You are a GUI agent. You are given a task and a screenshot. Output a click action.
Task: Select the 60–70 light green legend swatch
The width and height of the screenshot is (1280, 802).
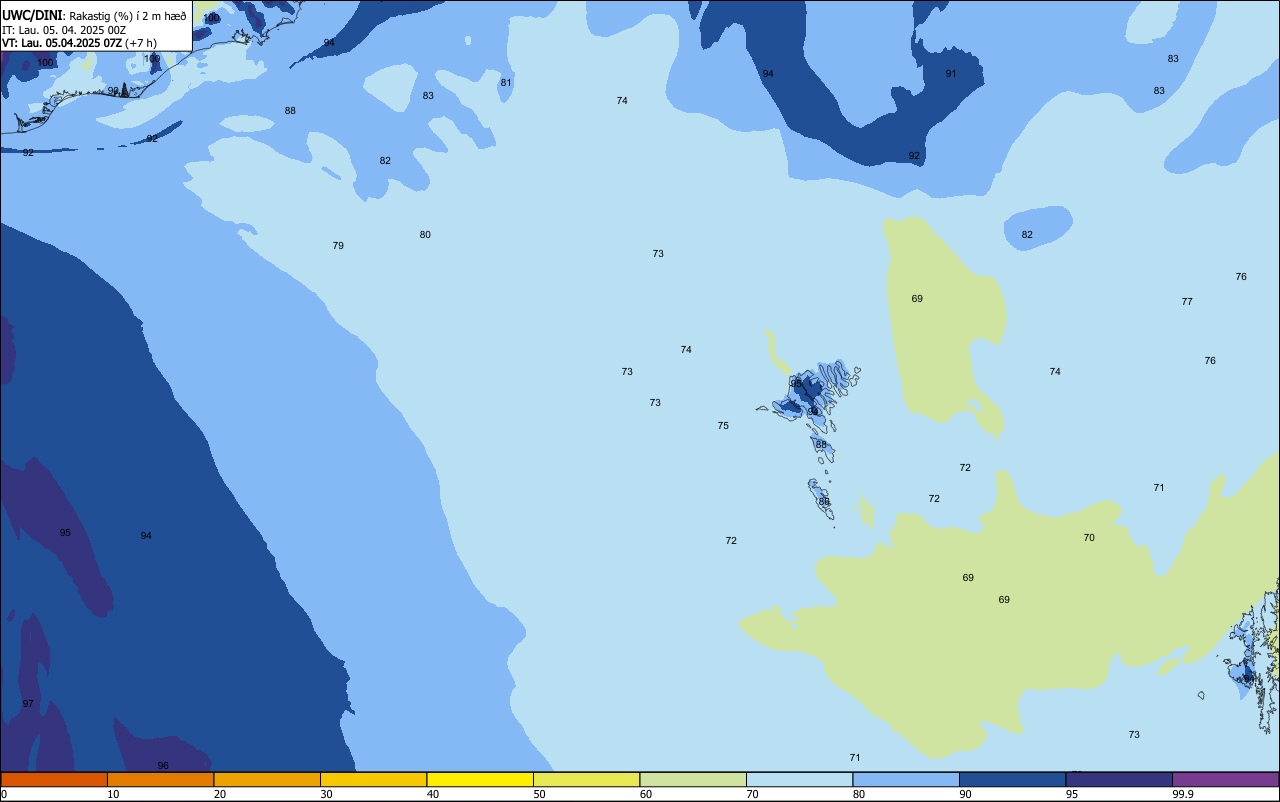coord(693,779)
